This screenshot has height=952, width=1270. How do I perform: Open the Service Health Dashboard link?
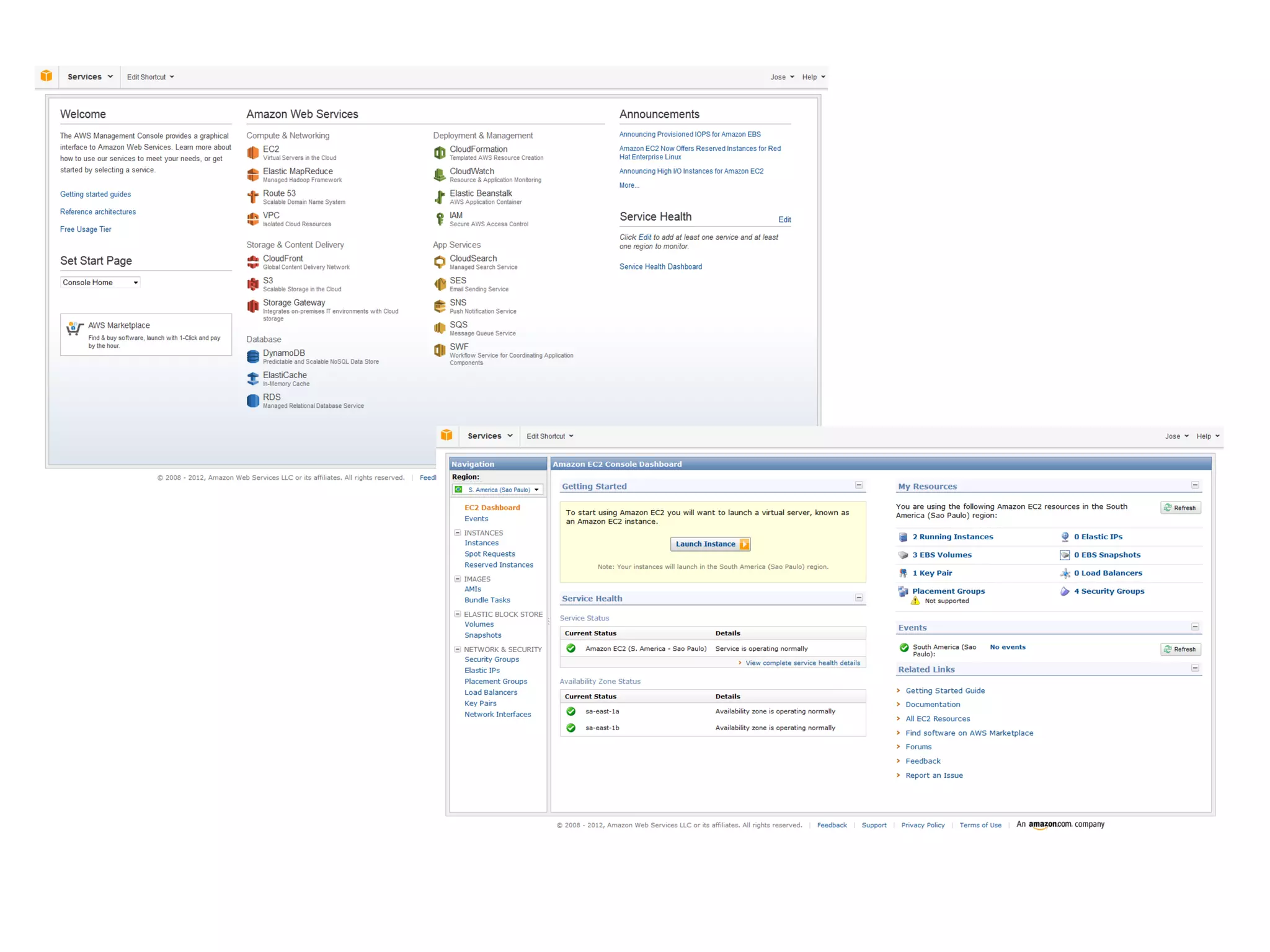pos(660,267)
